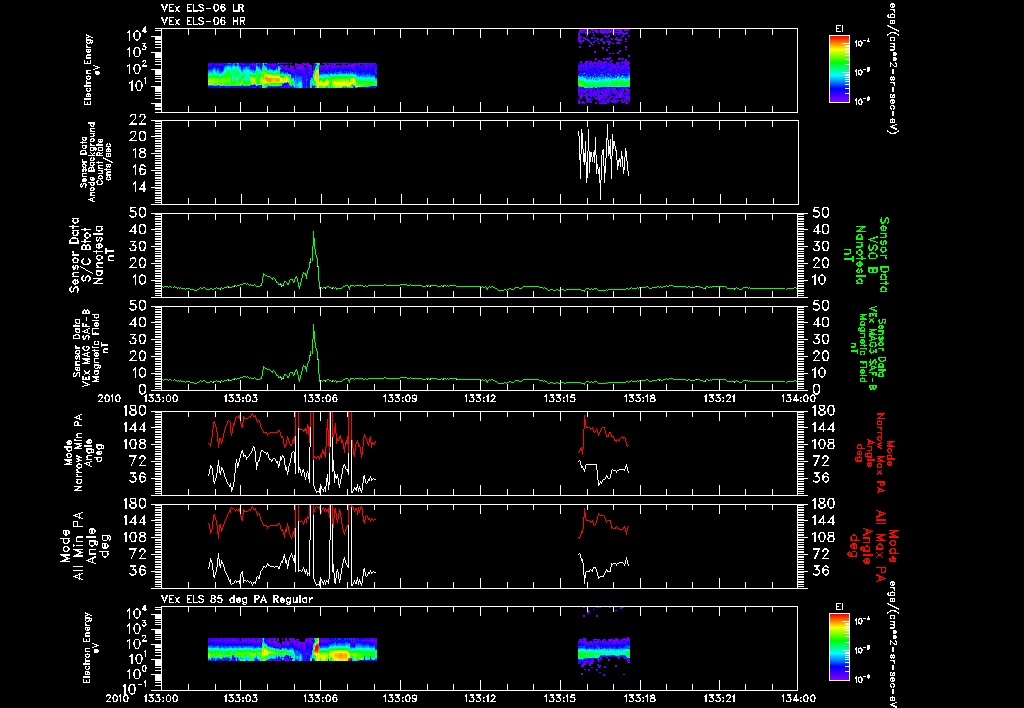Click the ergs/(cm**2-sr-sec-eV) unit label beside ELS-06 color bar
The image size is (1024, 708).
point(892,67)
